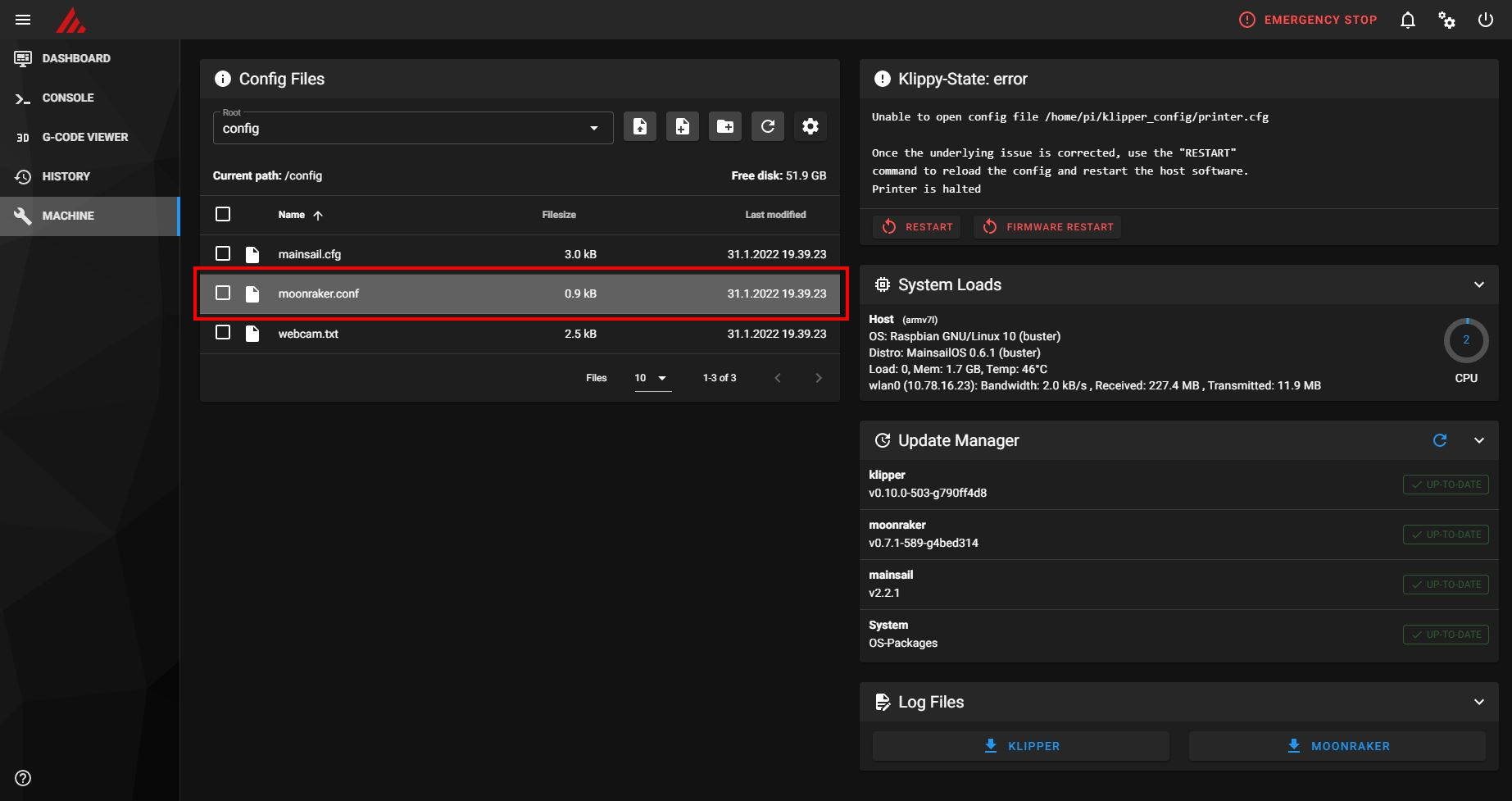1512x801 pixels.
Task: Click the create new folder icon
Action: pos(724,126)
